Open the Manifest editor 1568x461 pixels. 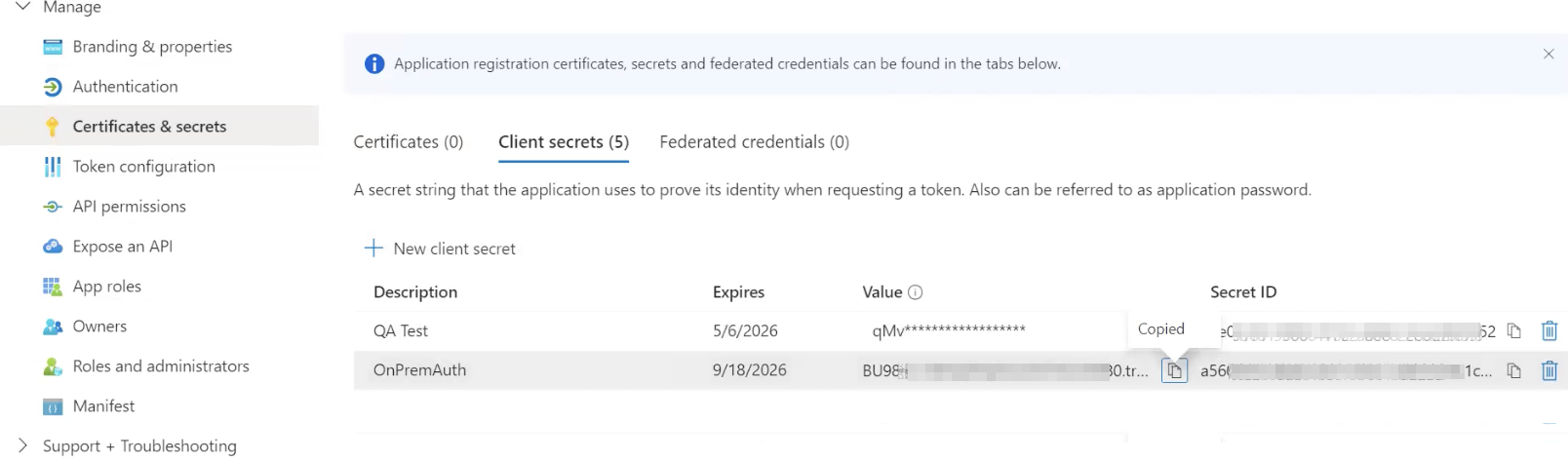click(103, 406)
